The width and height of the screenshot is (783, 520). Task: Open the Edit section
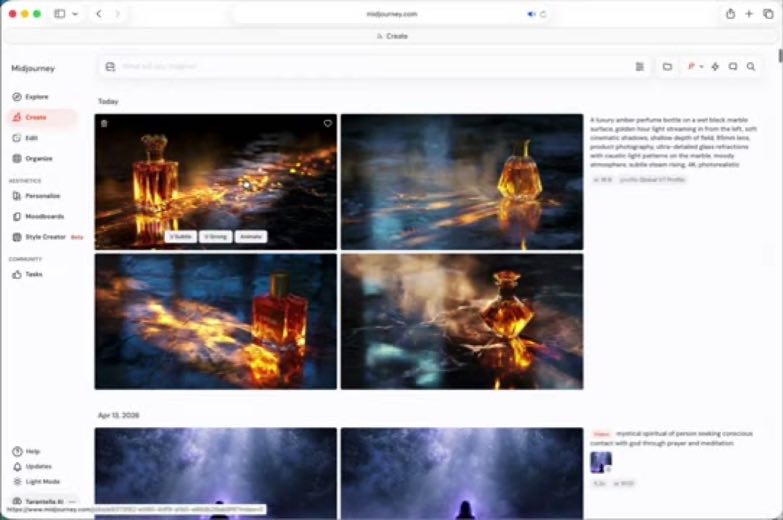25,138
